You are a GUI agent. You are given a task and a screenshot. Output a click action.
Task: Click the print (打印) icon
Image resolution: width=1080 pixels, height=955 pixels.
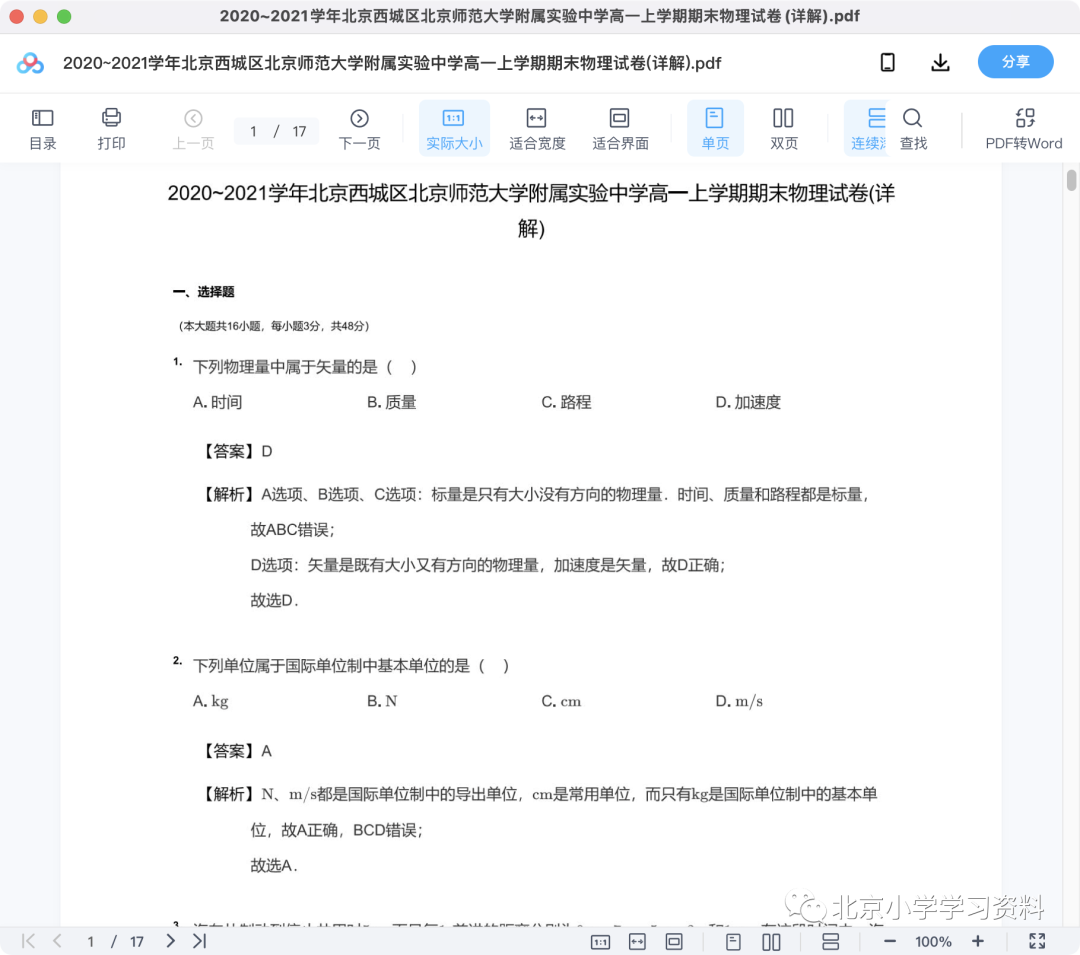(111, 129)
